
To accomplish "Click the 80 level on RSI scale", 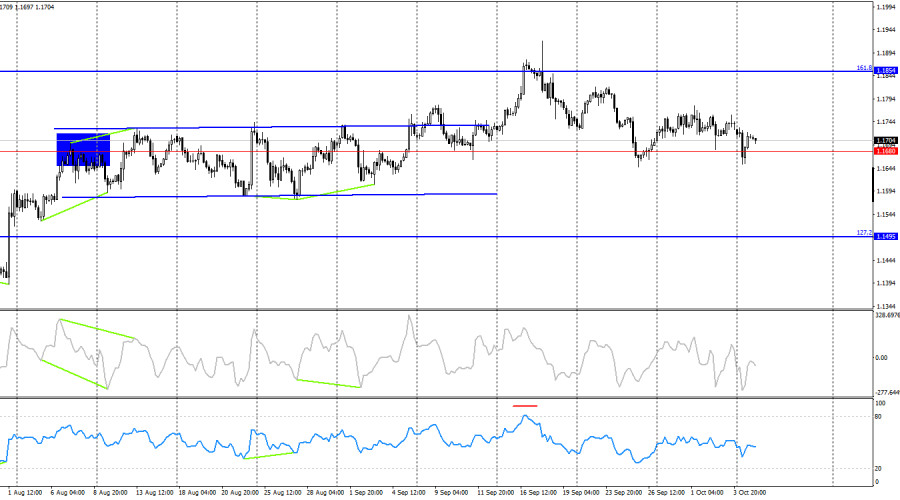I will click(878, 416).
